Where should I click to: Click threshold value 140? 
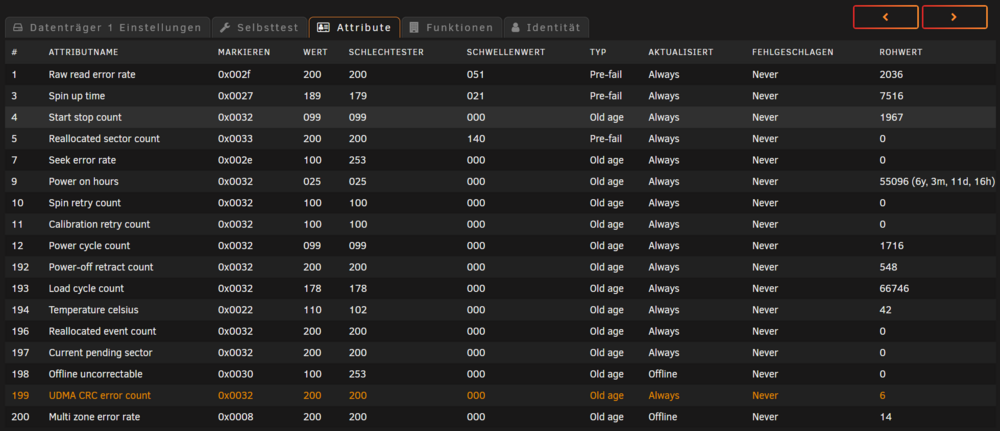point(476,138)
